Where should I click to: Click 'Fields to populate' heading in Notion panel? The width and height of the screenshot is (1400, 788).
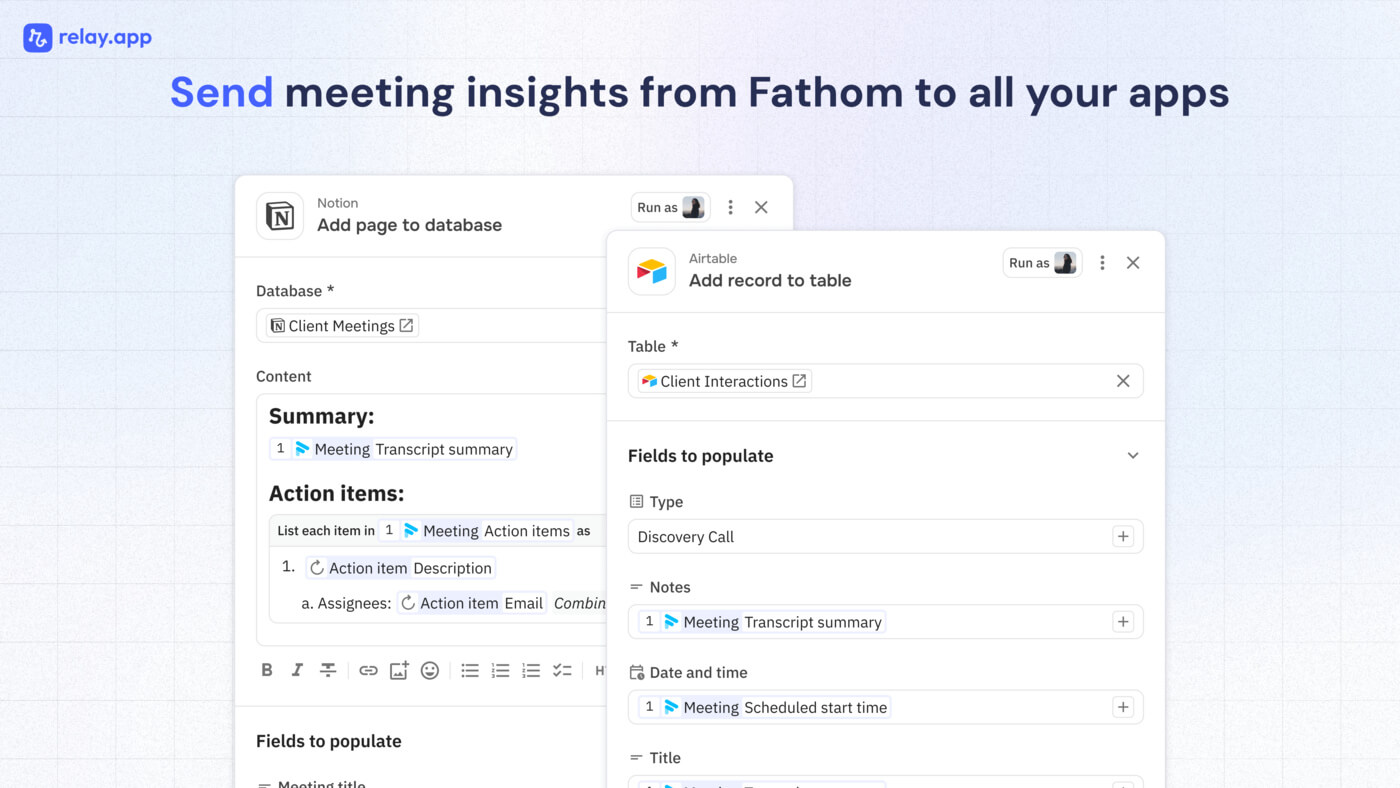329,741
